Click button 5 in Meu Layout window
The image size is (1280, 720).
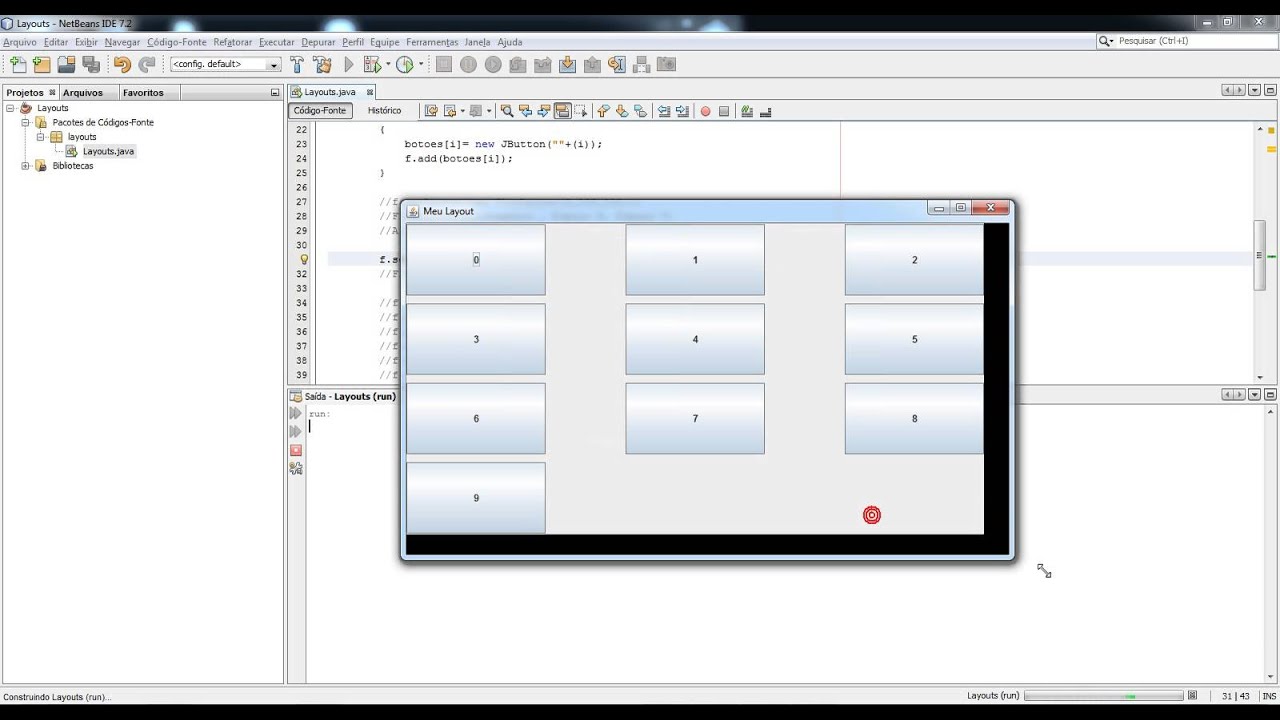pos(914,339)
